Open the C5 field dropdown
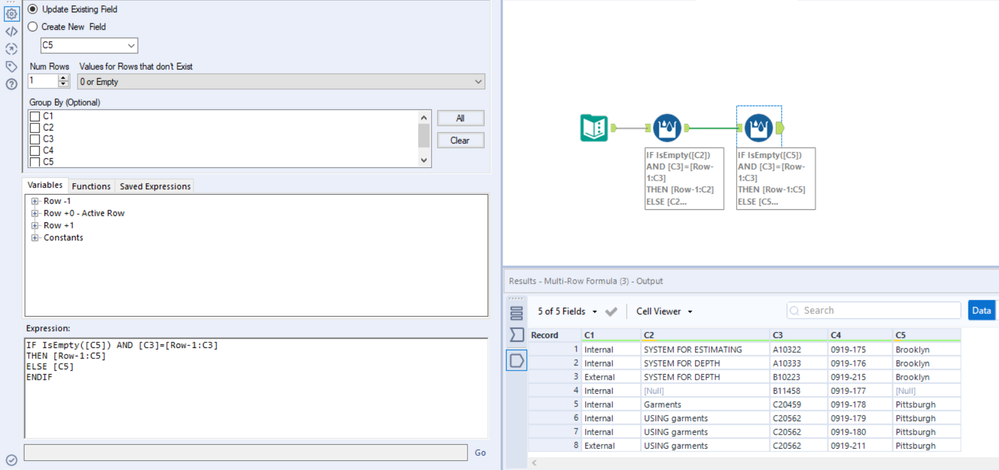Viewport: 999px width, 470px height. (89, 45)
